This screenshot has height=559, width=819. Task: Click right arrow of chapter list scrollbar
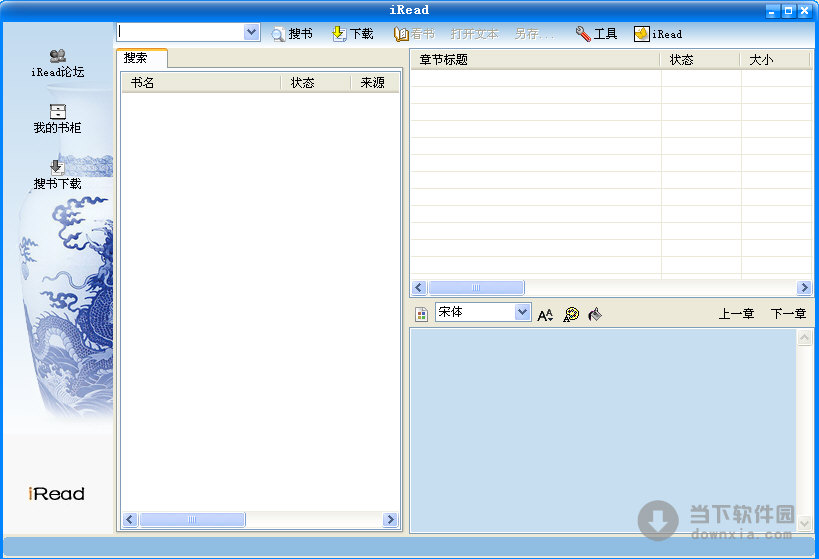click(x=804, y=288)
